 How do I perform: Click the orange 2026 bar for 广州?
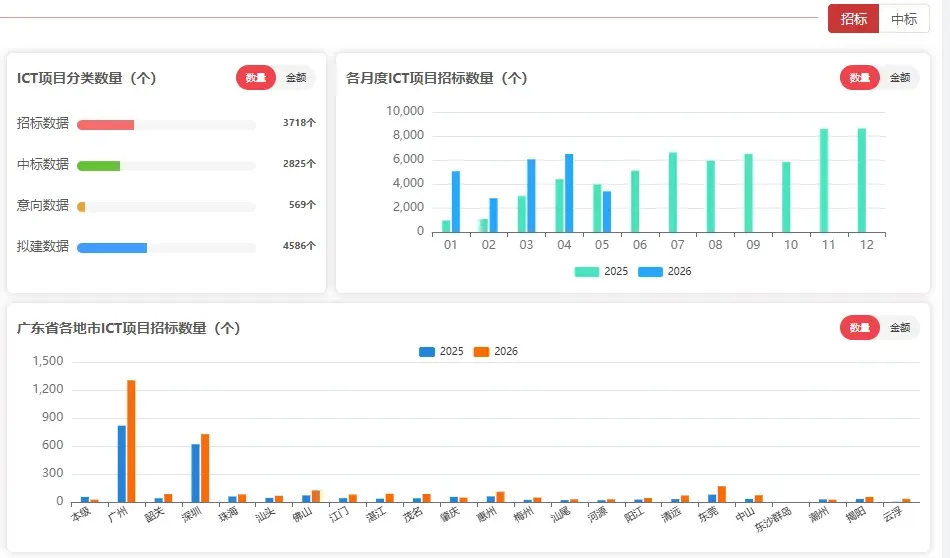(x=131, y=441)
